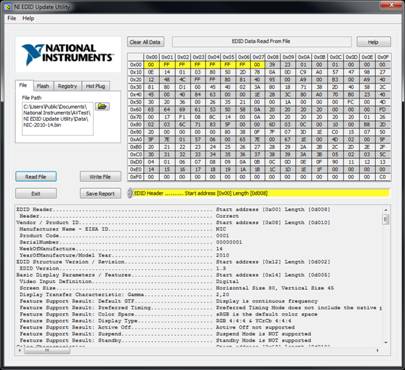Viewport: 405px width, 370px height.
Task: Switch to the Hot Plug tab
Action: 95,86
